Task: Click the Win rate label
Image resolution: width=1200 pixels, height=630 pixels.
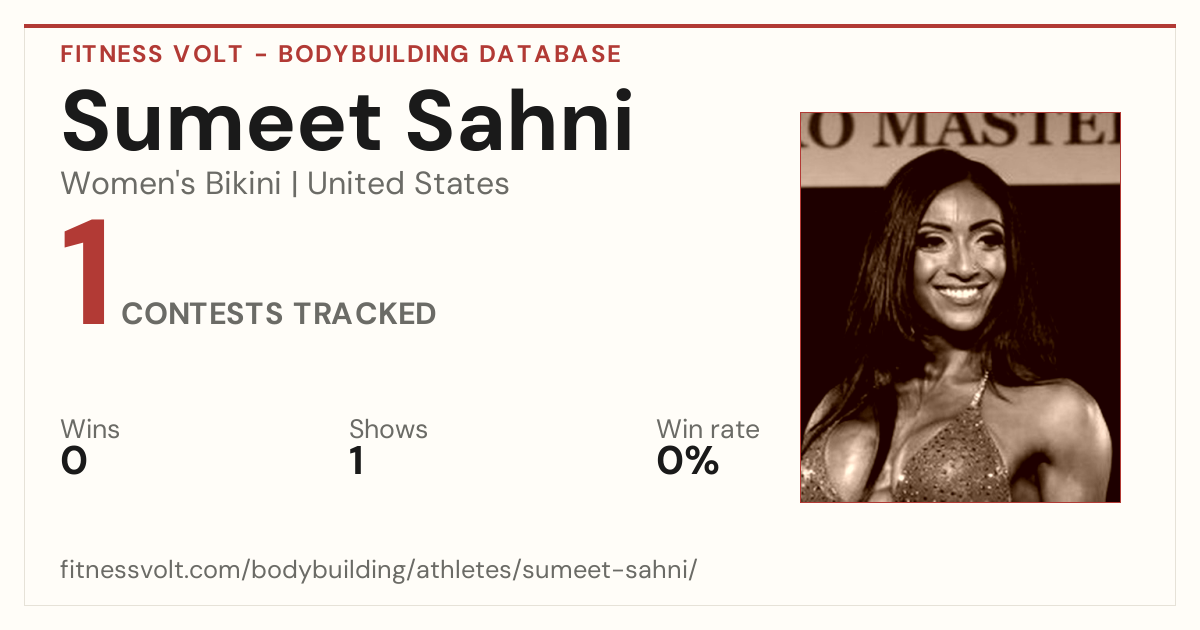Action: (x=708, y=429)
